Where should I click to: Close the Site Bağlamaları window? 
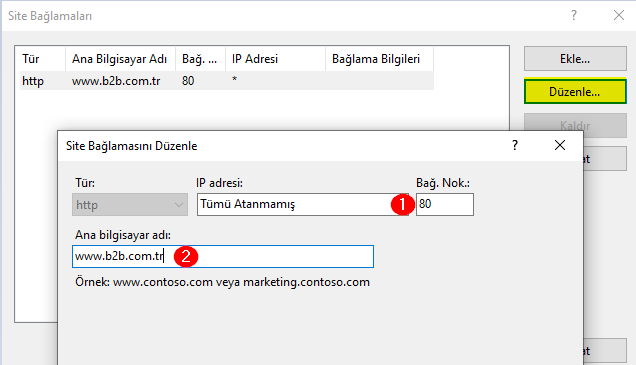(619, 15)
